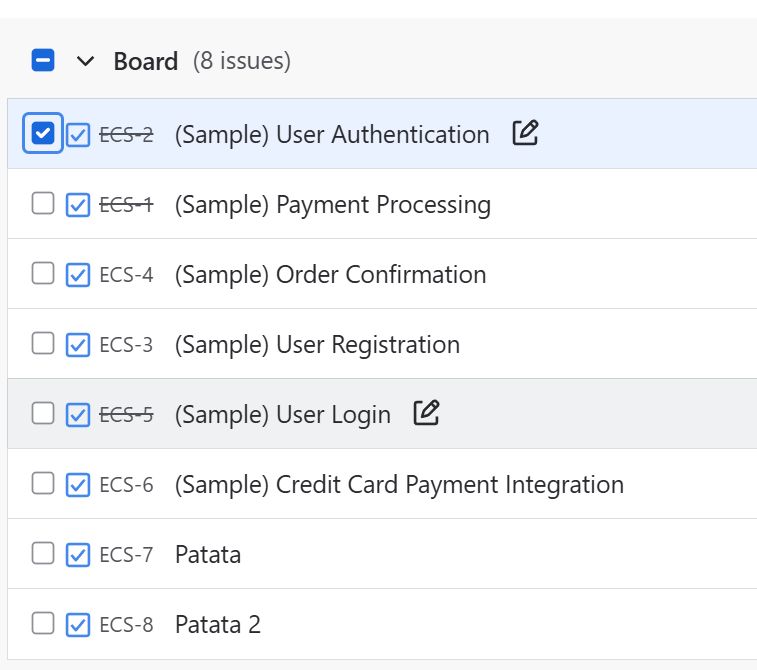The height and width of the screenshot is (670, 757).
Task: Click task type icon for ECS-6
Action: 78,484
